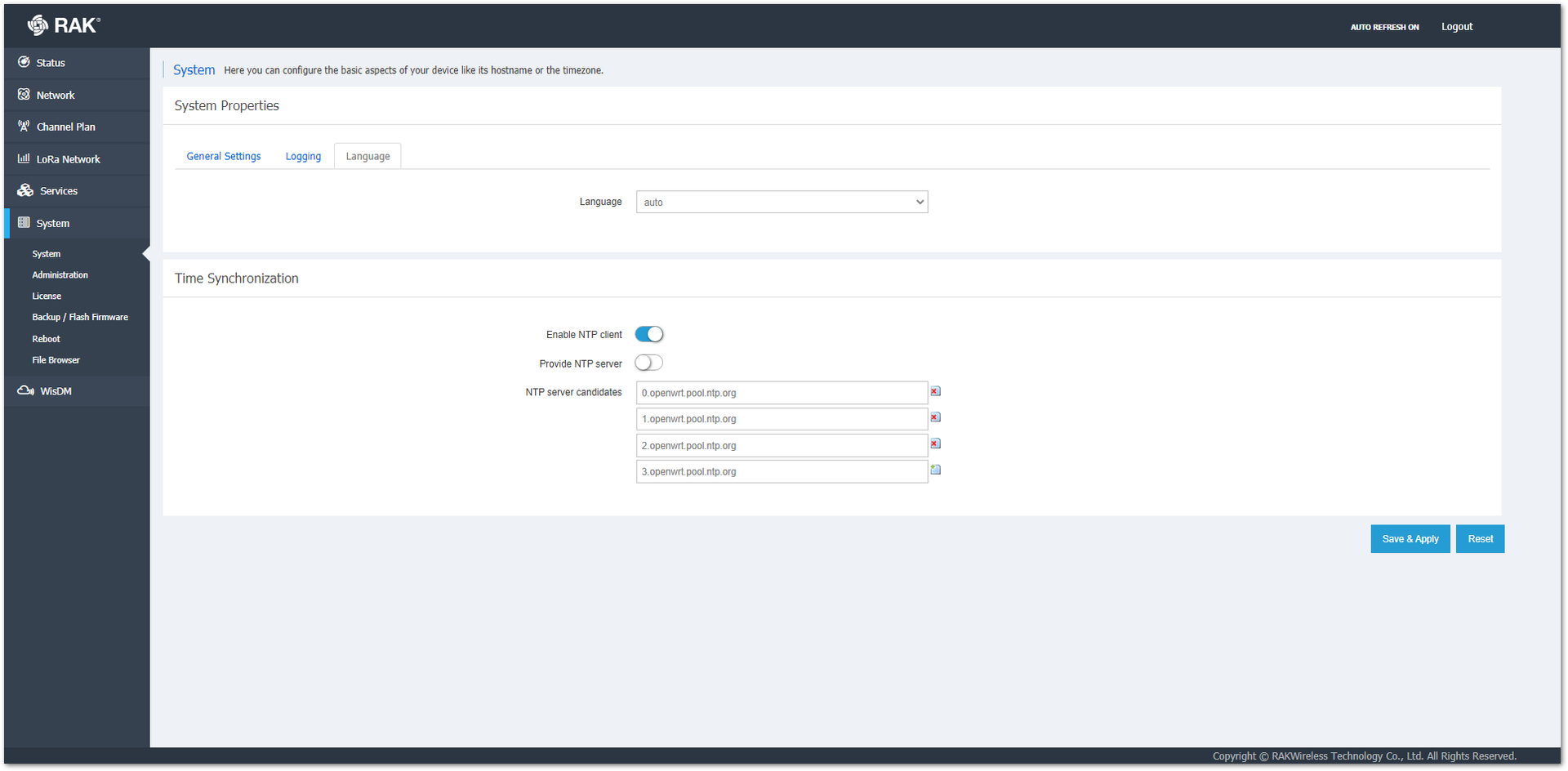Switch to the Logging tab
Screen dimensions: 1568x771
click(303, 156)
